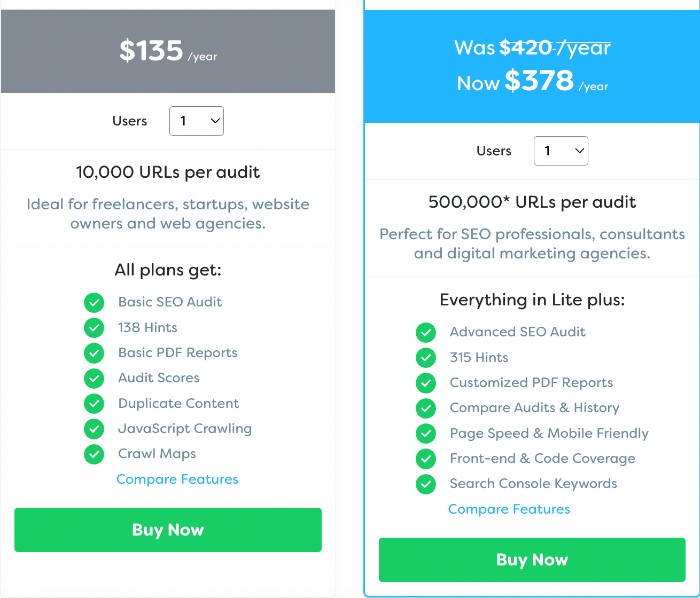This screenshot has width=700, height=598.
Task: Click checkmark beside JavaScript Crawling
Action: [94, 429]
